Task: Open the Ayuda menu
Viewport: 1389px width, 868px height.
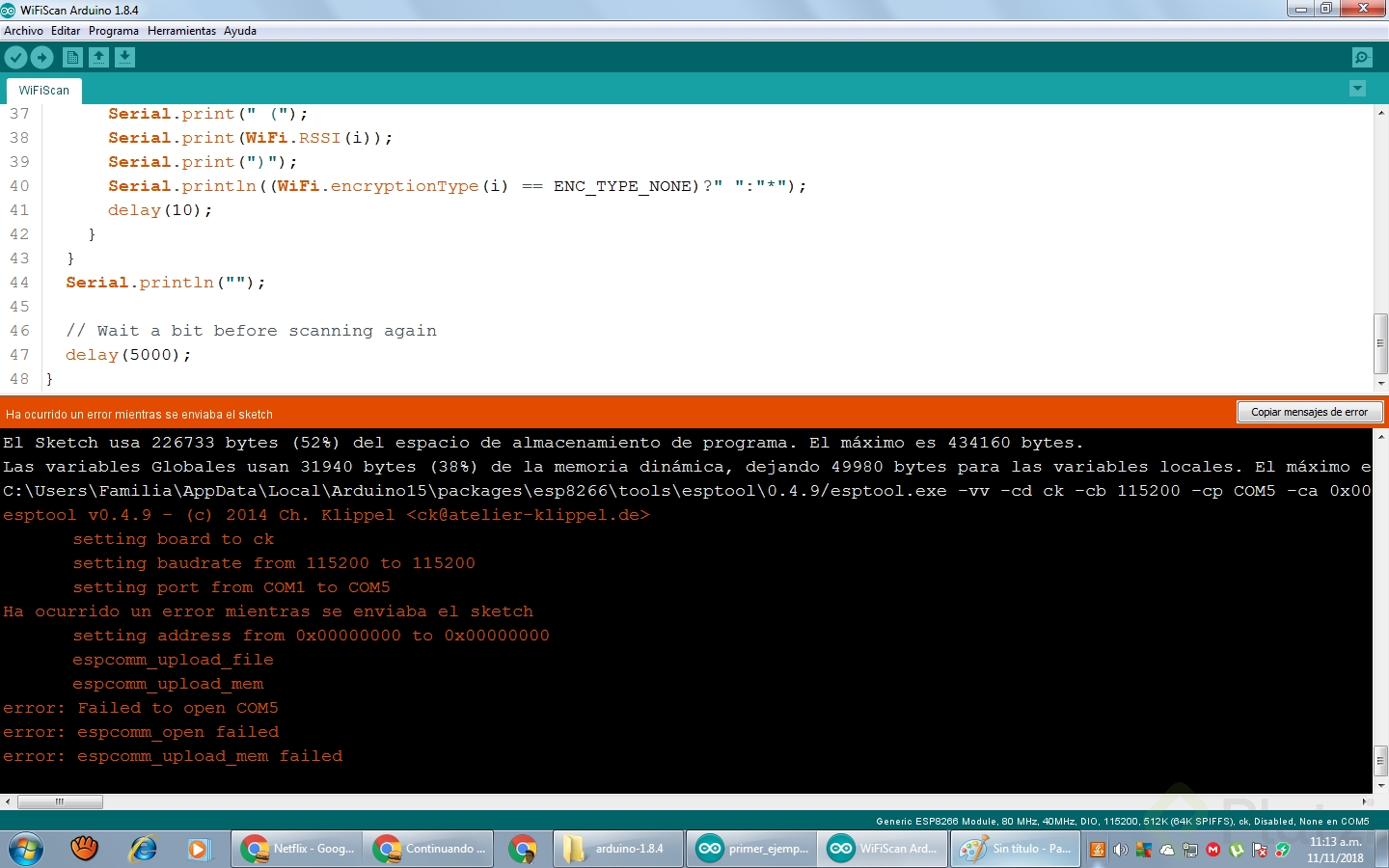Action: pyautogui.click(x=240, y=31)
